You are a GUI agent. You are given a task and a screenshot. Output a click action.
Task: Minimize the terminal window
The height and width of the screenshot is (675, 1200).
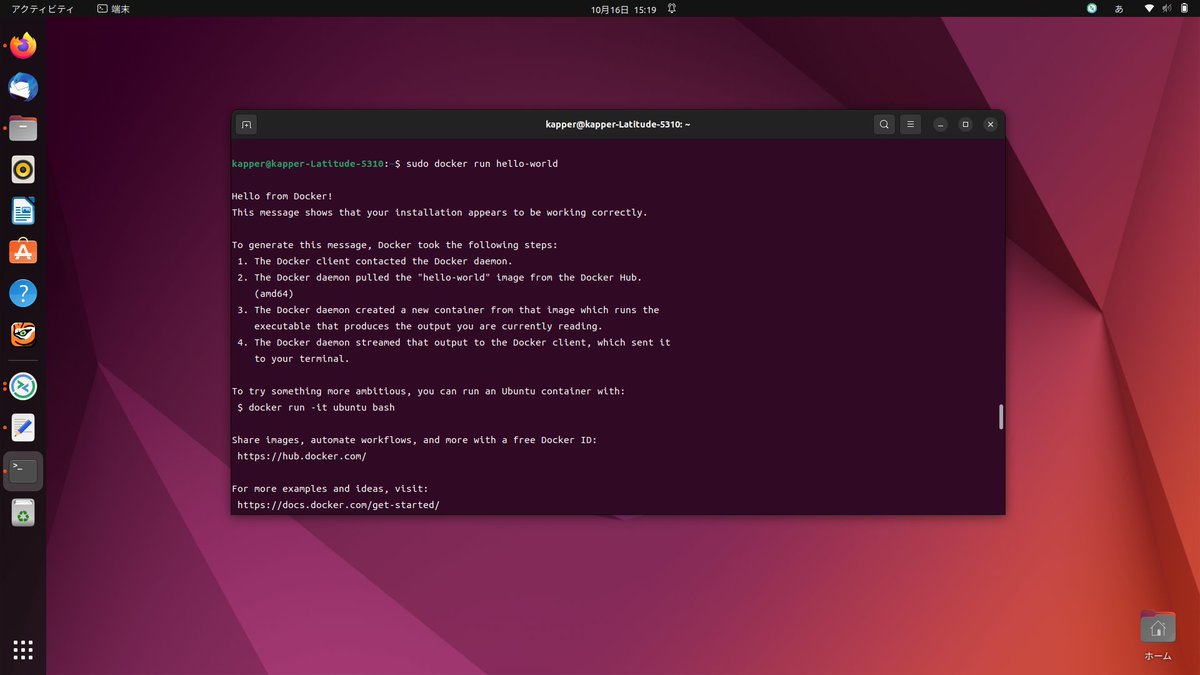(940, 124)
